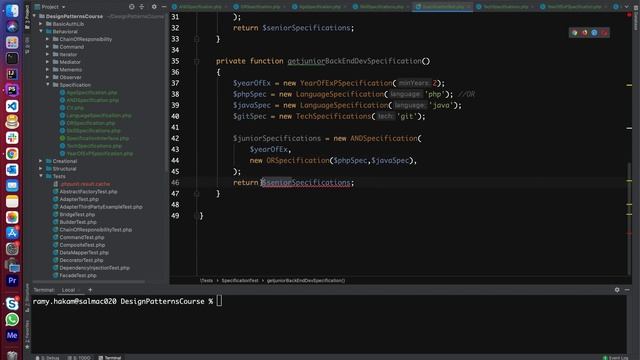The image size is (640, 360).
Task: Click the underlined $seniorSpecifications on line 46
Action: pyautogui.click(x=306, y=182)
